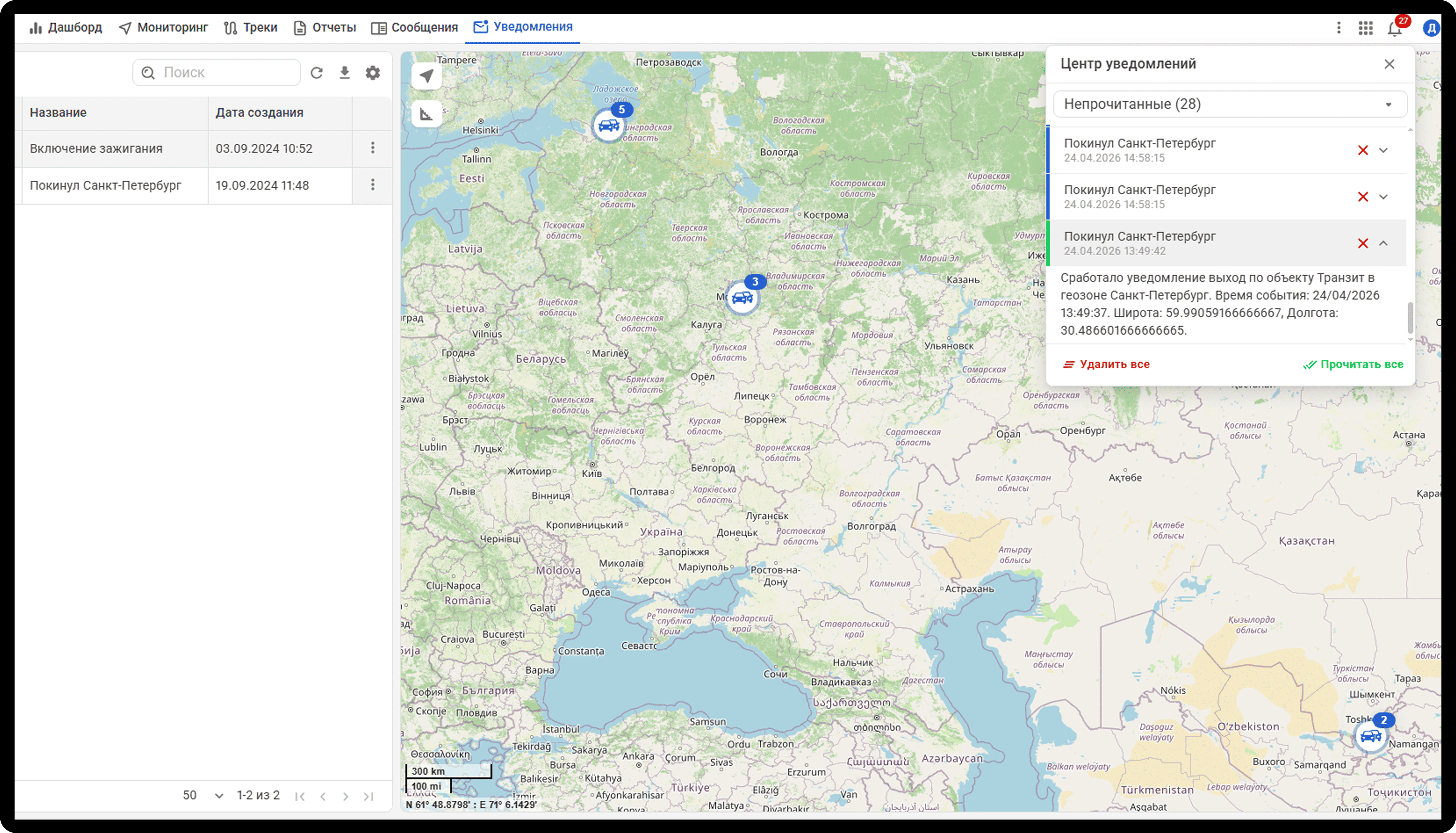The width and height of the screenshot is (1456, 833).
Task: Jump to the last table page
Action: [x=369, y=796]
